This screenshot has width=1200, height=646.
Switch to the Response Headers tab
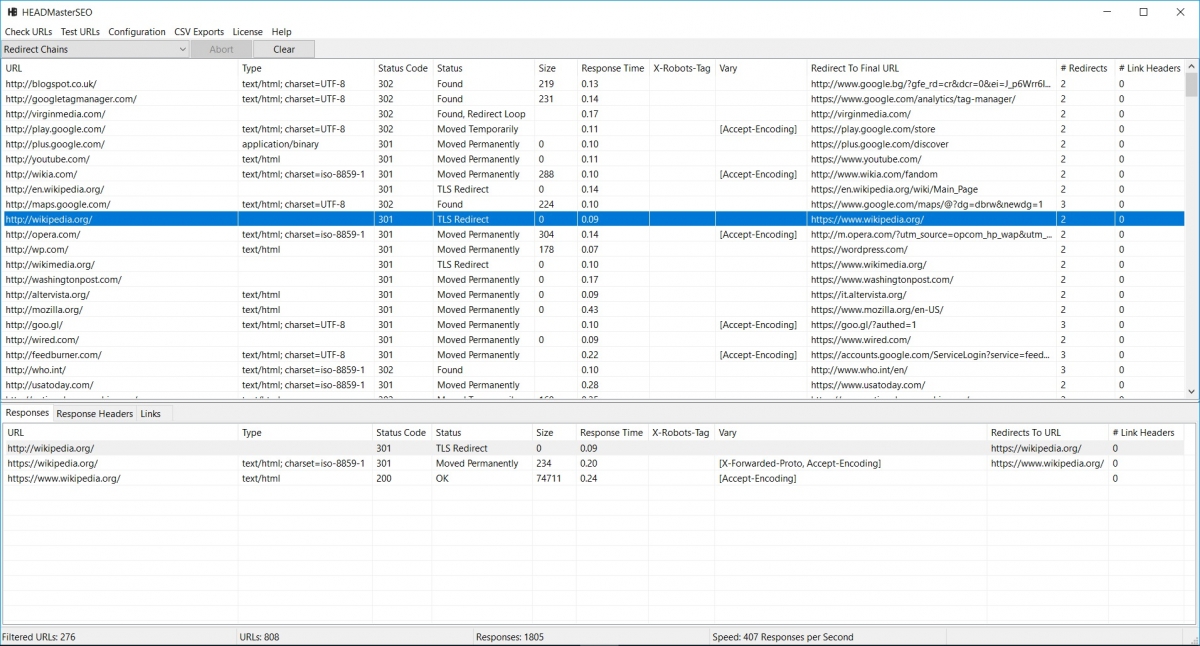[x=94, y=414]
